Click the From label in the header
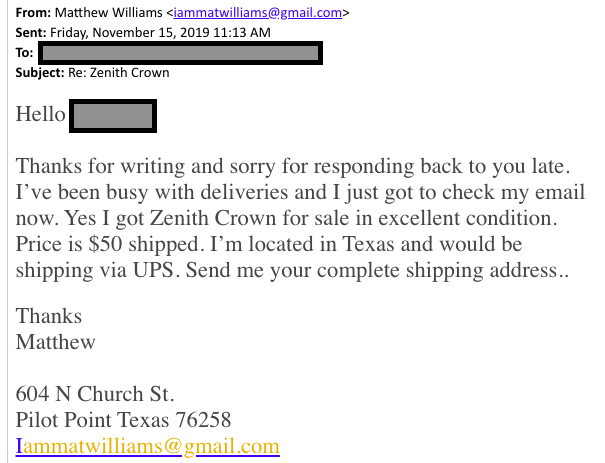This screenshot has height=463, width=605. click(x=33, y=14)
